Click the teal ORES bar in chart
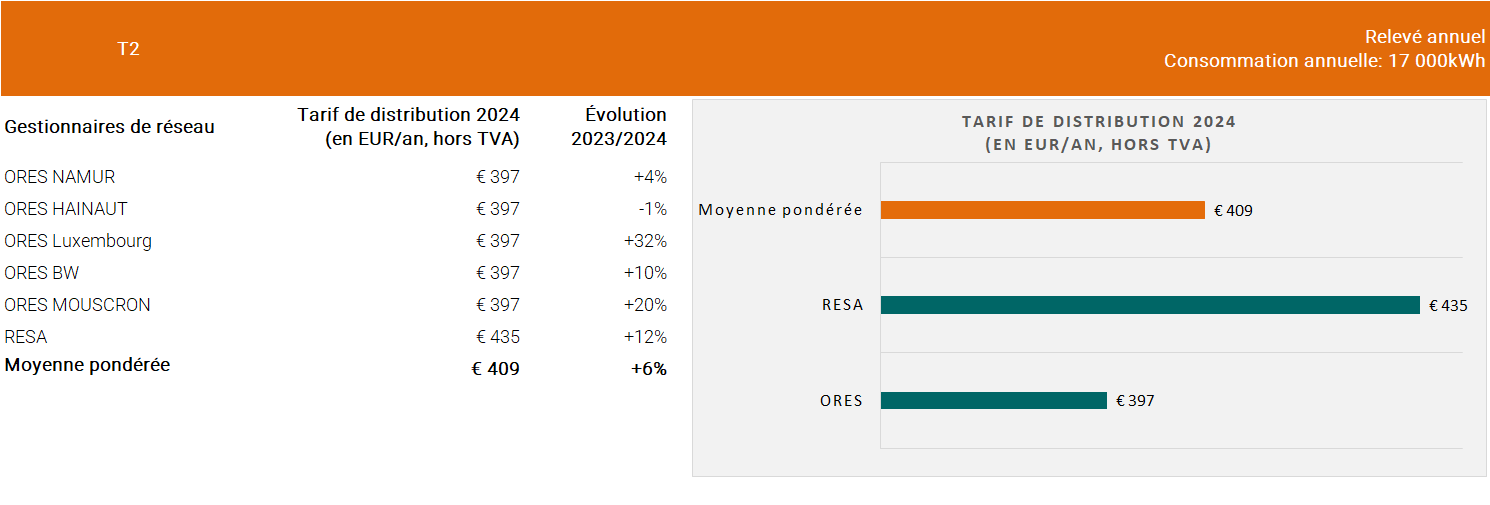The height and width of the screenshot is (505, 1490). [x=993, y=401]
